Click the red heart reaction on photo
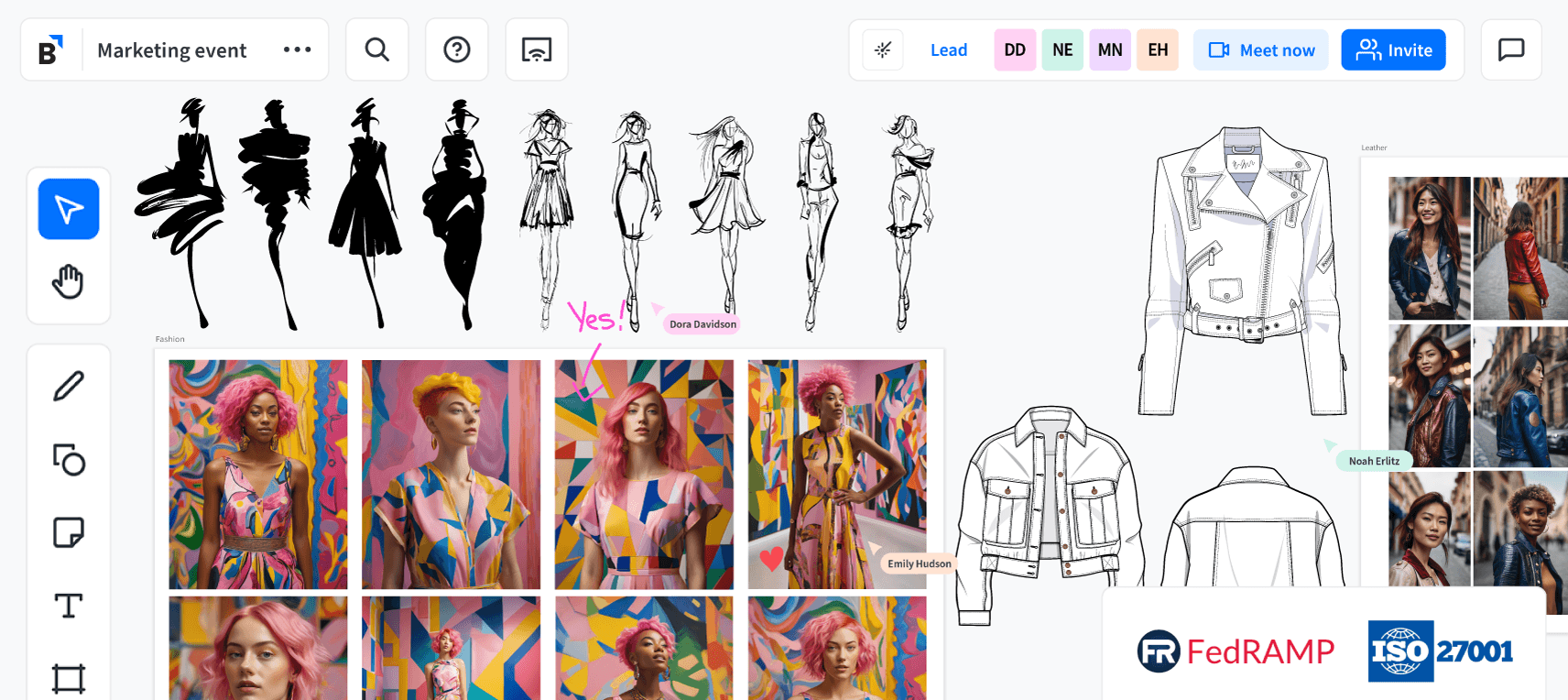This screenshot has height=700, width=1568. click(771, 558)
